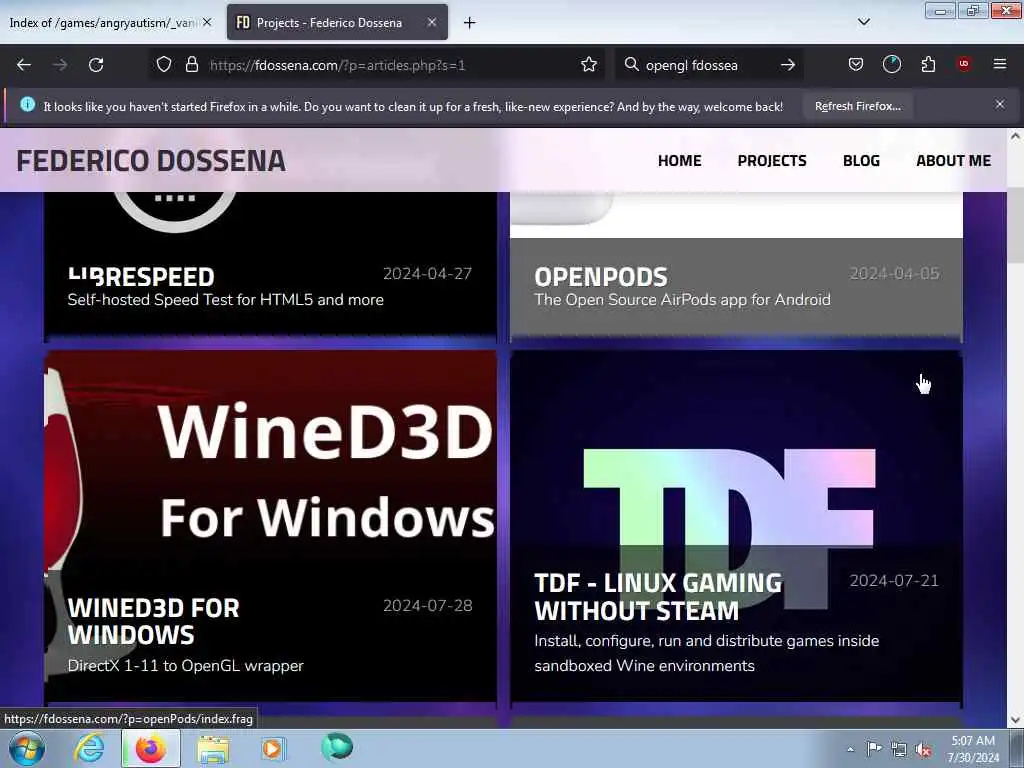Open a new browser tab

[470, 23]
